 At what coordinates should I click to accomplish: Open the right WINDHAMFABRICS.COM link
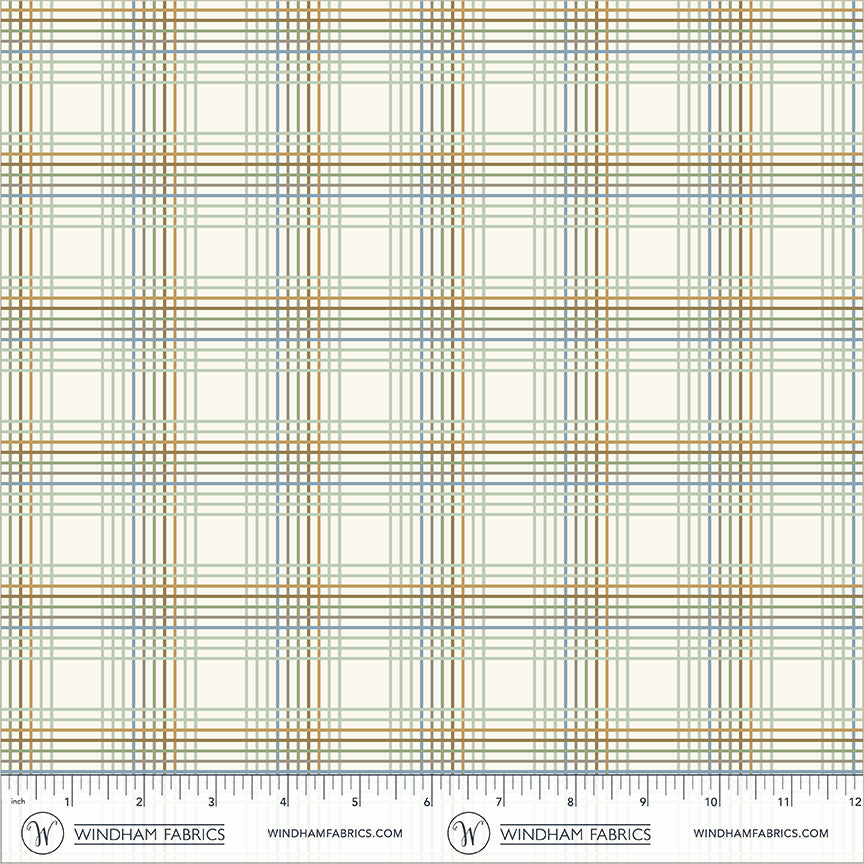[x=761, y=833]
